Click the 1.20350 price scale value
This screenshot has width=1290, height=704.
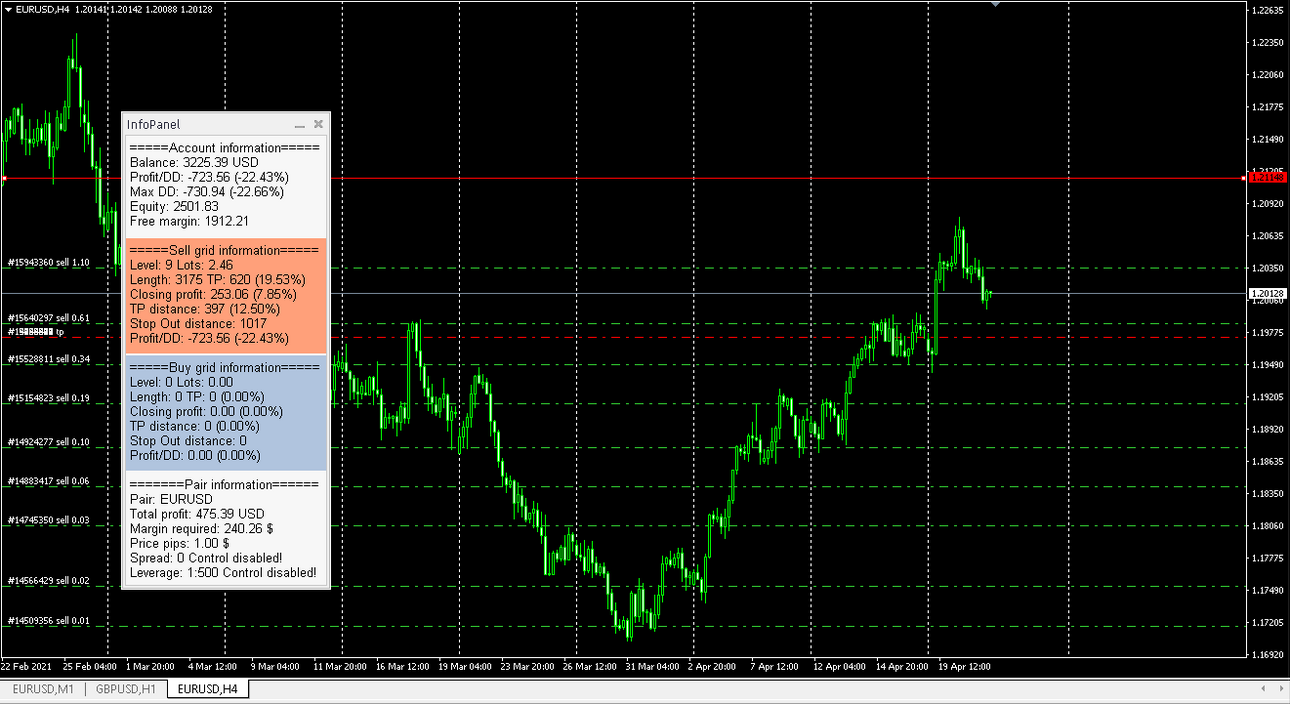coord(1268,268)
